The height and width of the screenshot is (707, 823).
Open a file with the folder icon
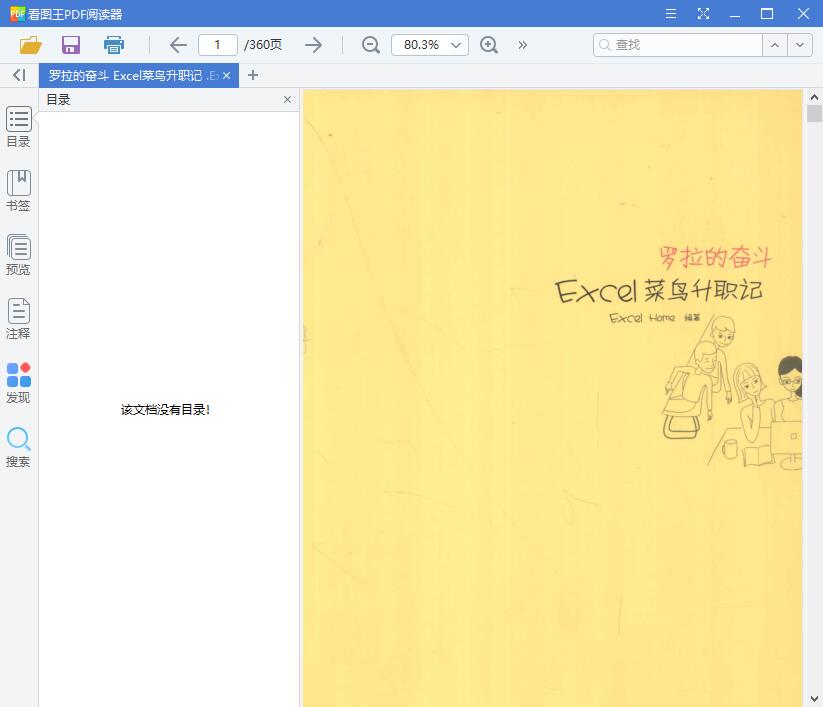pos(30,45)
